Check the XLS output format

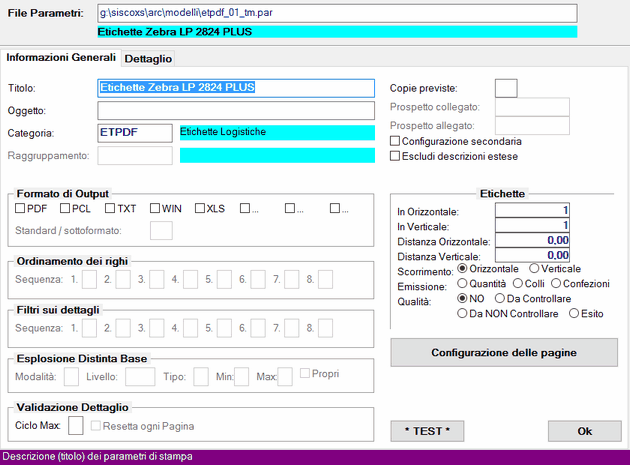[200, 208]
